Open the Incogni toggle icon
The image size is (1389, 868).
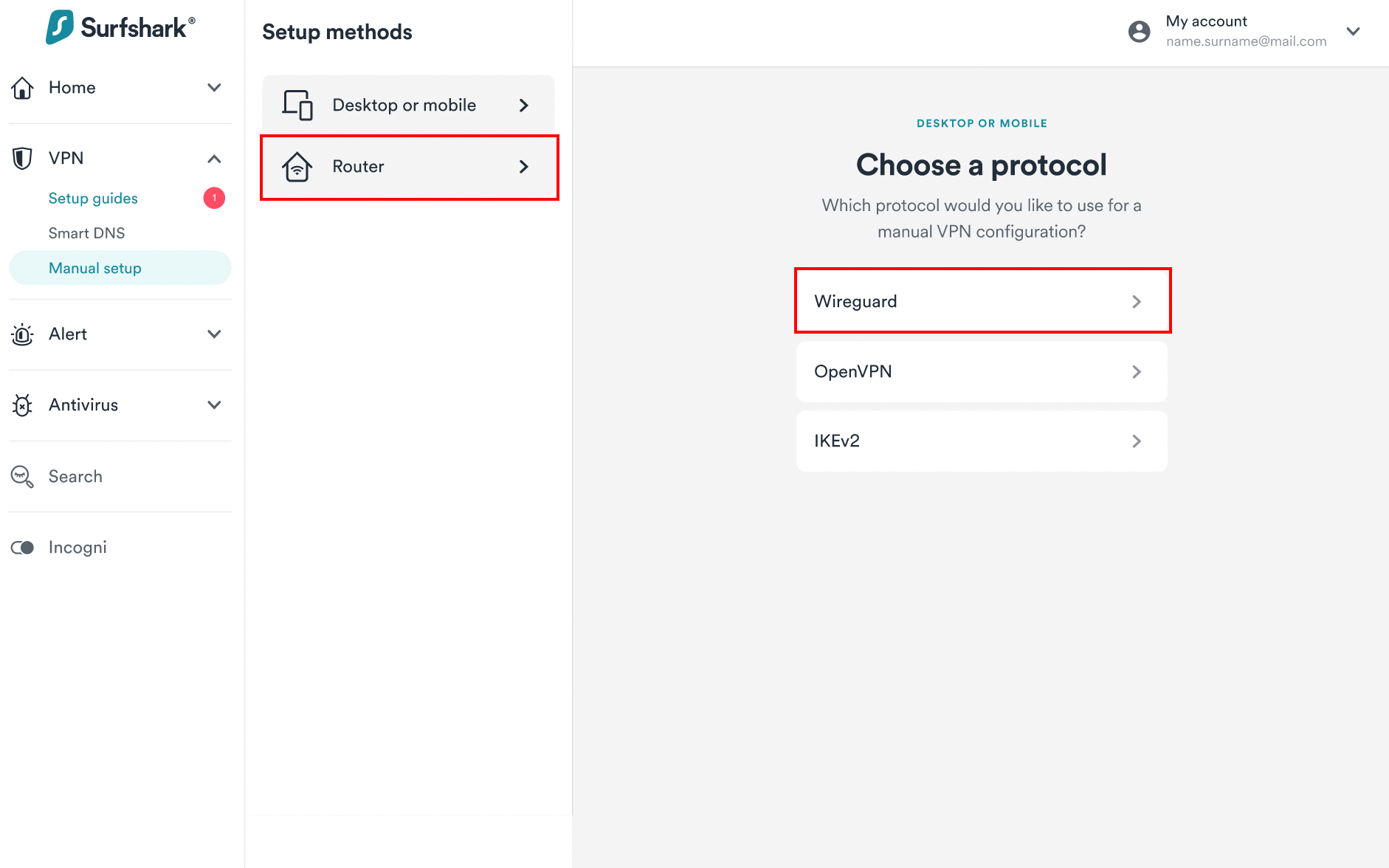[23, 547]
